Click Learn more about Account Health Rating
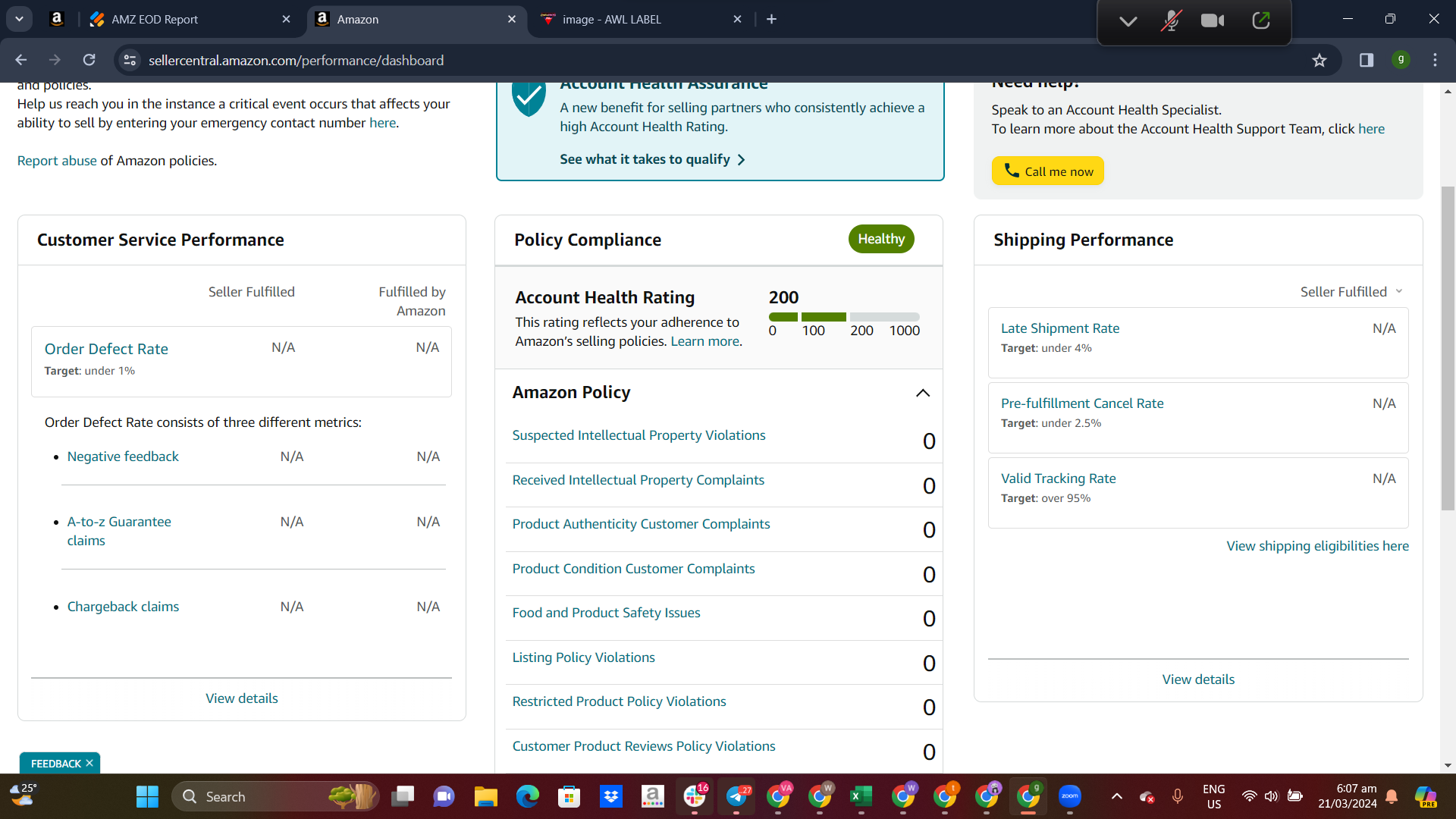Screen dimensions: 1456x819 [x=704, y=341]
